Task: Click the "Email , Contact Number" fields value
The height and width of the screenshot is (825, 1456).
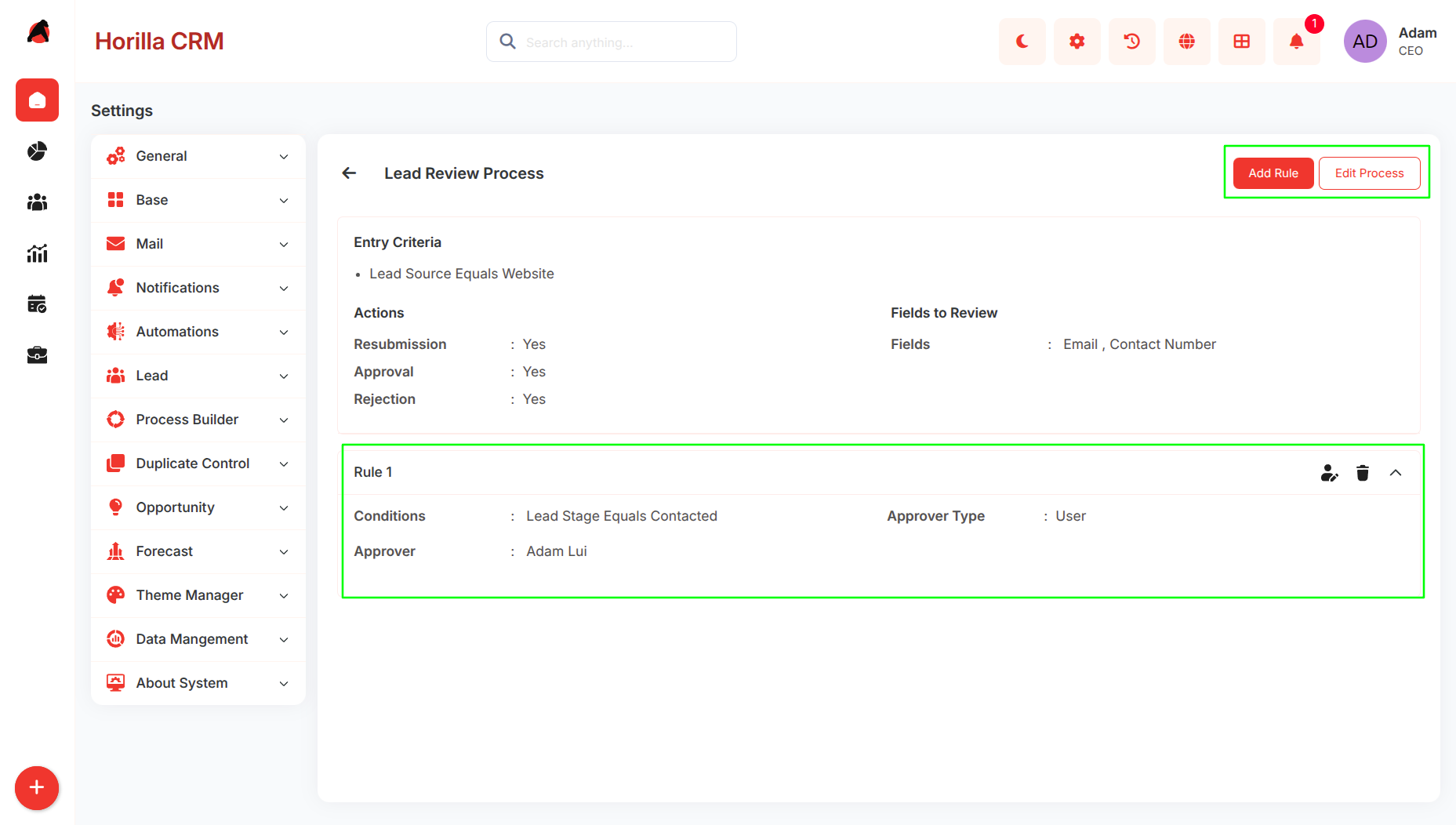Action: 1139,344
